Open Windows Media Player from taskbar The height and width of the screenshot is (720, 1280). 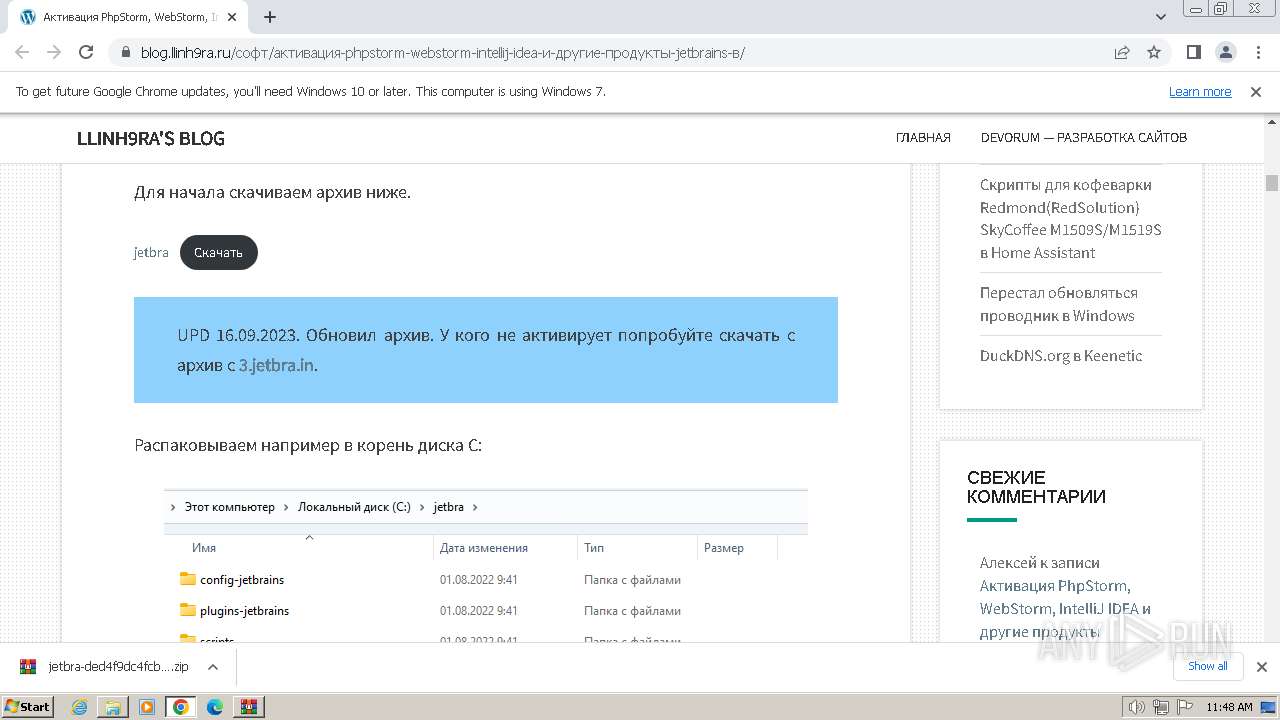tap(147, 707)
